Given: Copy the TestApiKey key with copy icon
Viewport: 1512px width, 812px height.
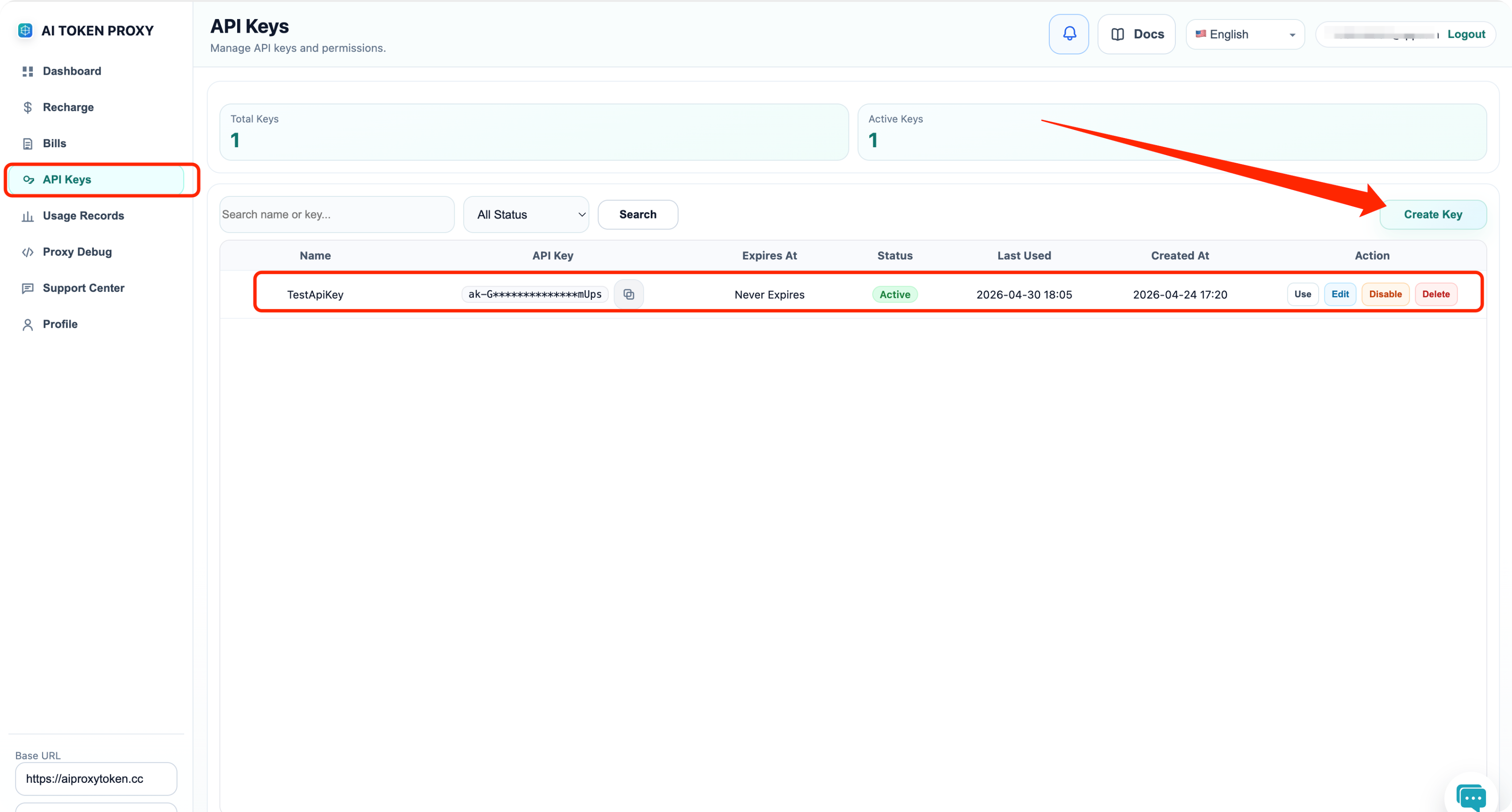Looking at the screenshot, I should point(629,295).
